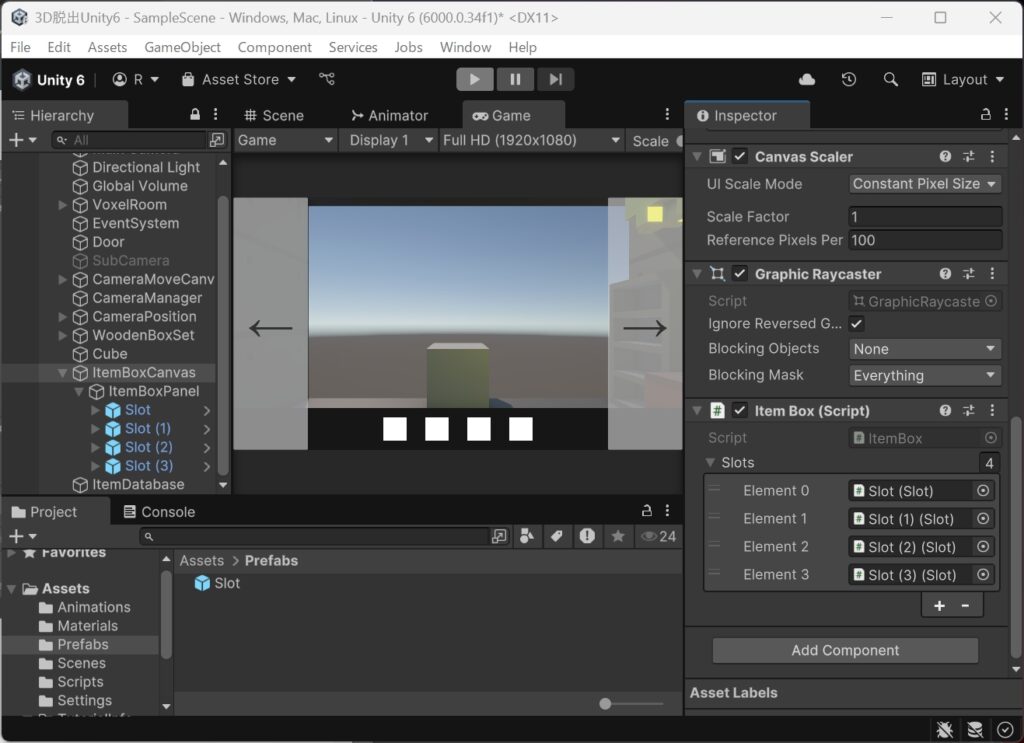Open the Canvas Scaler help icon
This screenshot has width=1024, height=743.
945,157
